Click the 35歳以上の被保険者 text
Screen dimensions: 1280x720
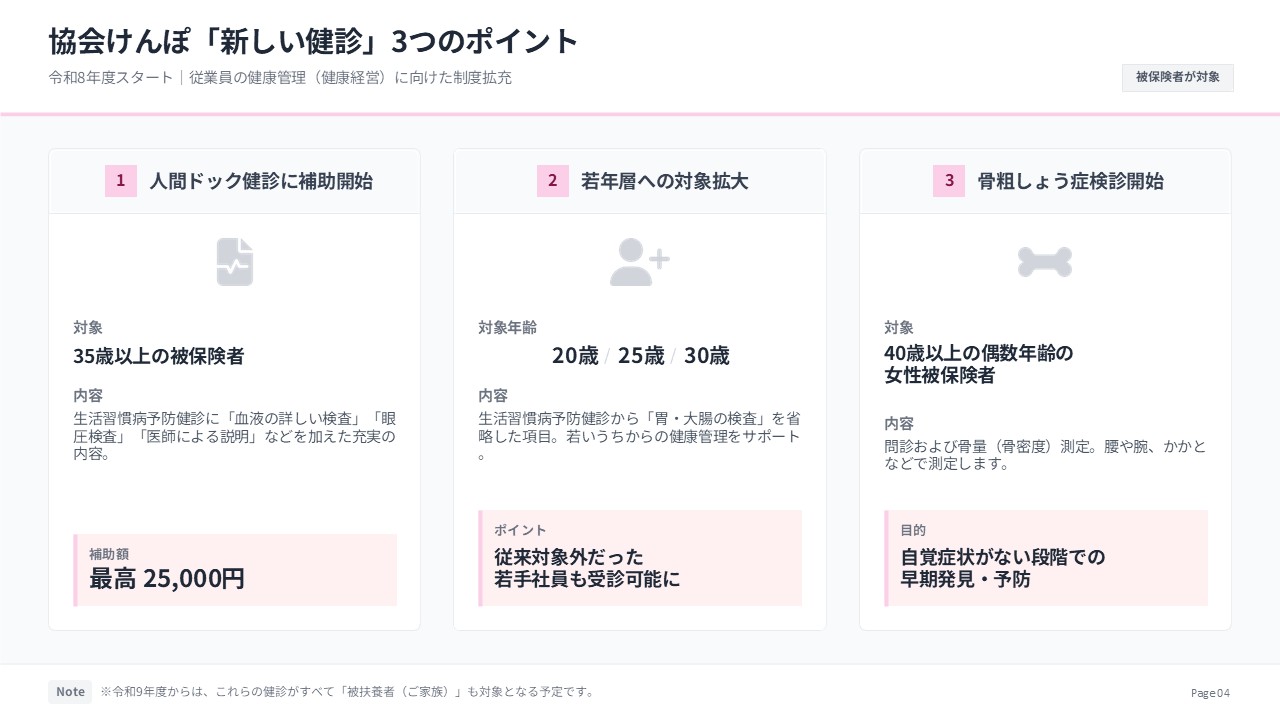click(159, 356)
